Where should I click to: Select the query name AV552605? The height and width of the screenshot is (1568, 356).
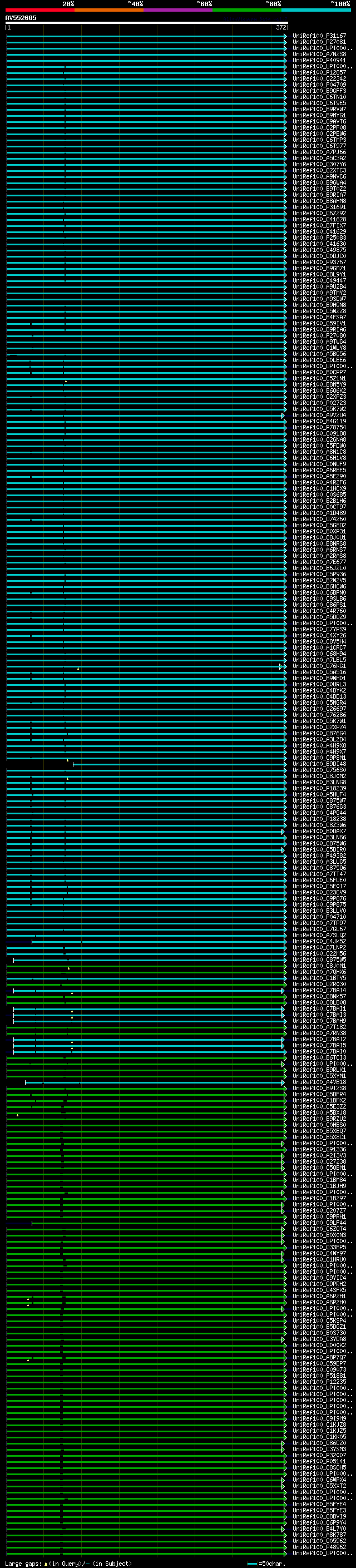pos(21,18)
